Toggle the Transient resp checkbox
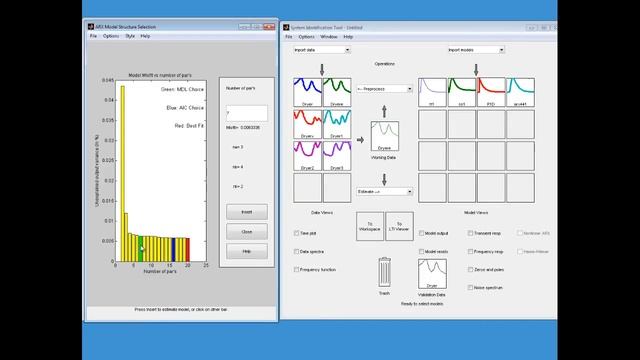Viewport: 640px width, 360px height. tap(470, 233)
